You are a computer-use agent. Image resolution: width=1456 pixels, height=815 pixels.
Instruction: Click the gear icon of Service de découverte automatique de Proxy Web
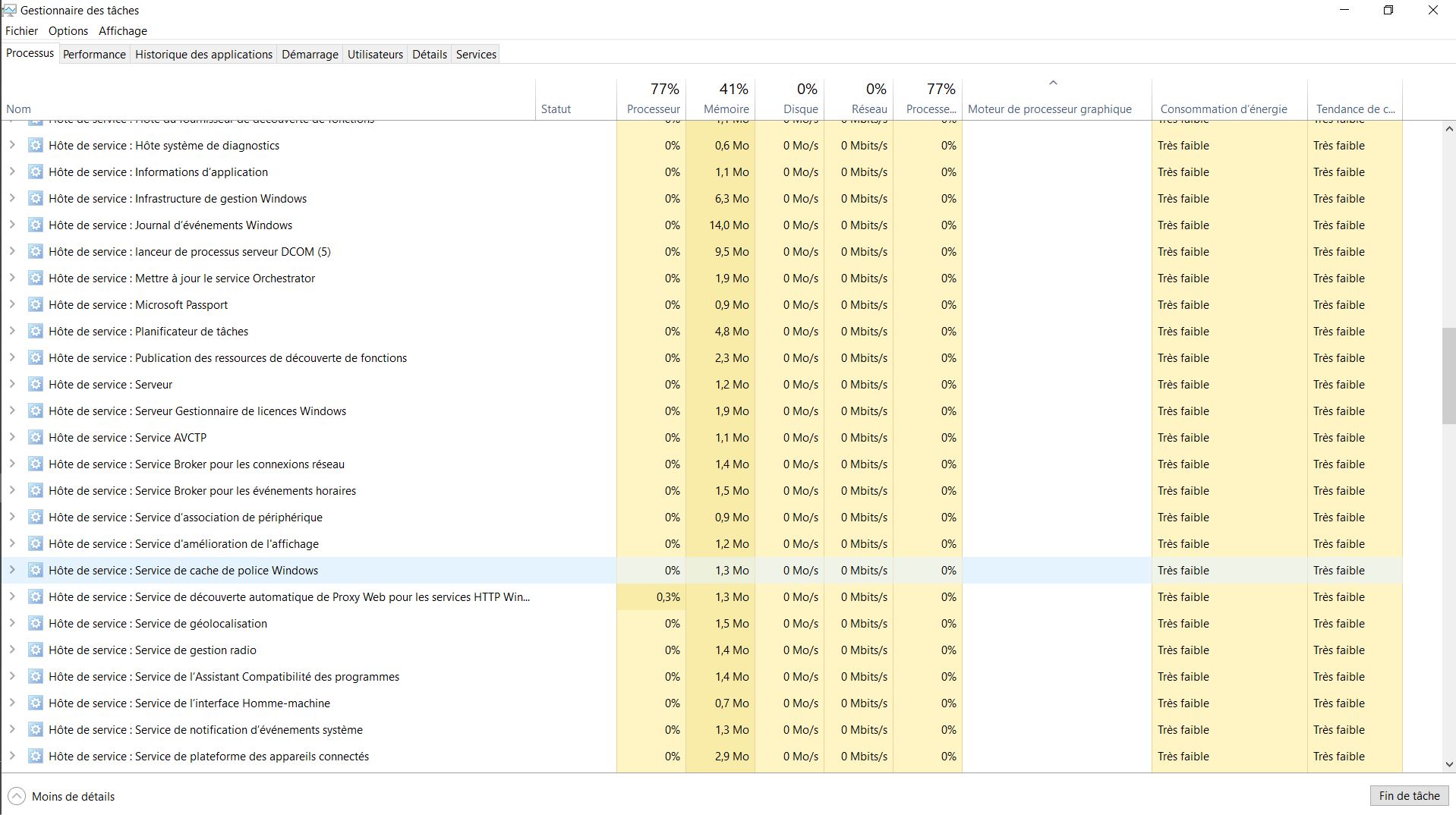coord(35,597)
